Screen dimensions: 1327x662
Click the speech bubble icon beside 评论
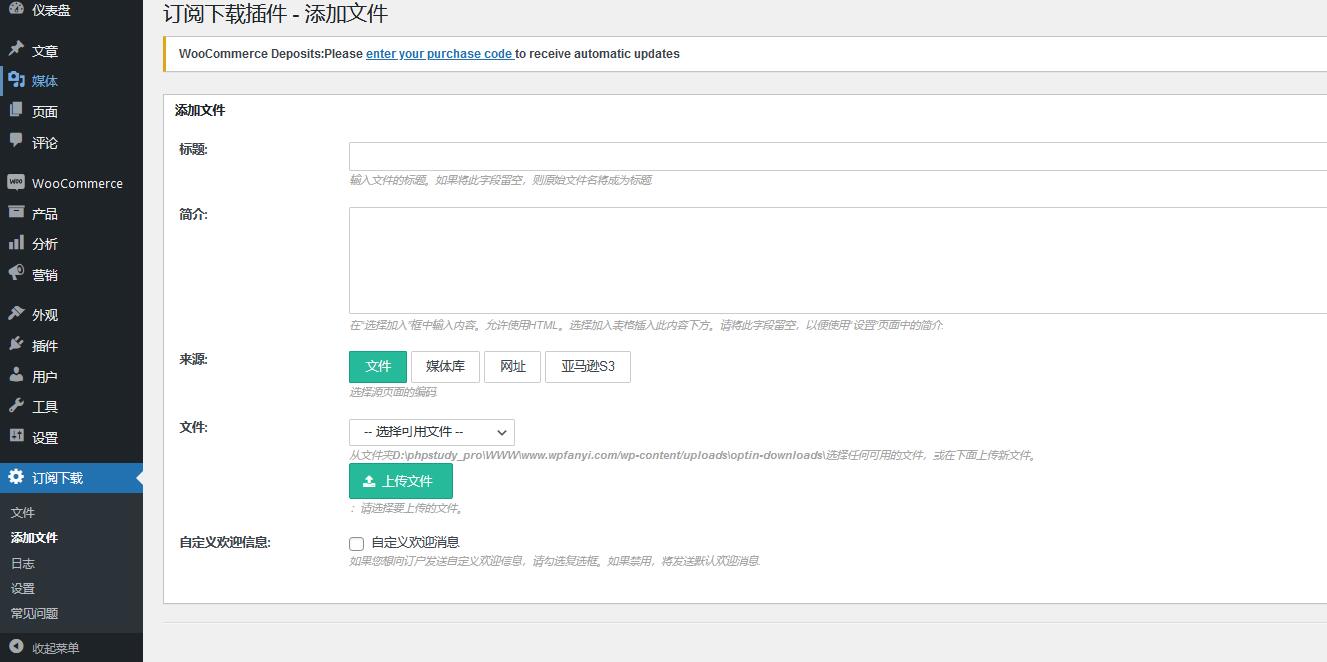16,142
